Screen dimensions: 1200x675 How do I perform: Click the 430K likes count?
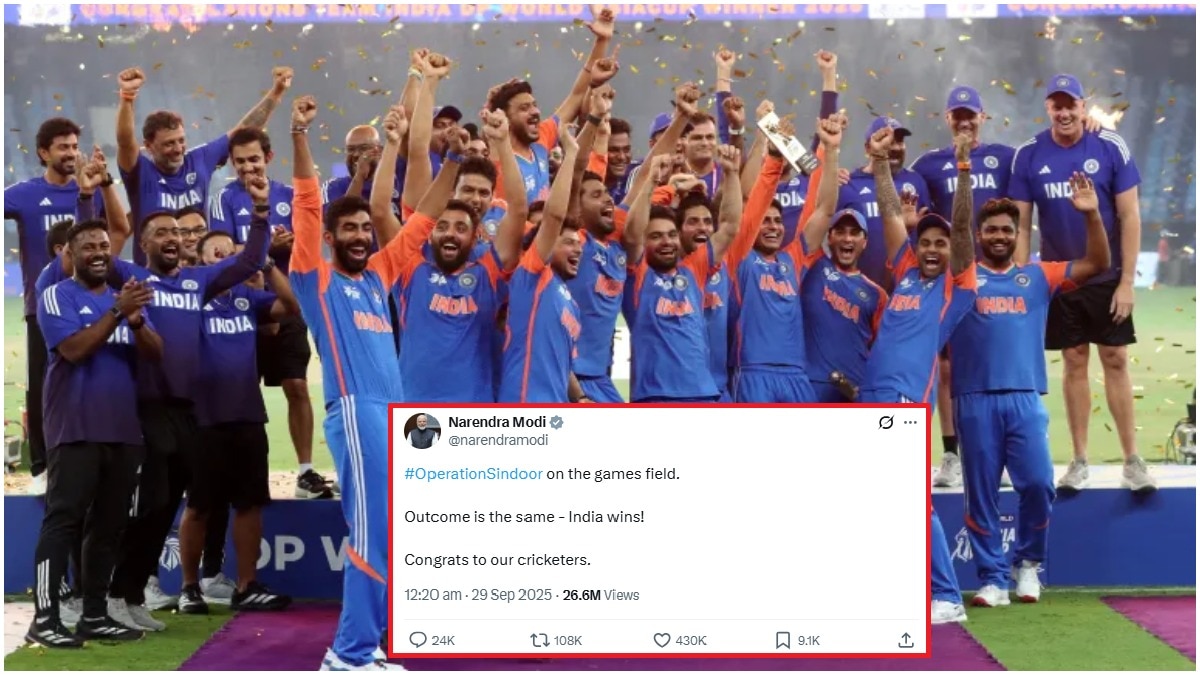[691, 640]
